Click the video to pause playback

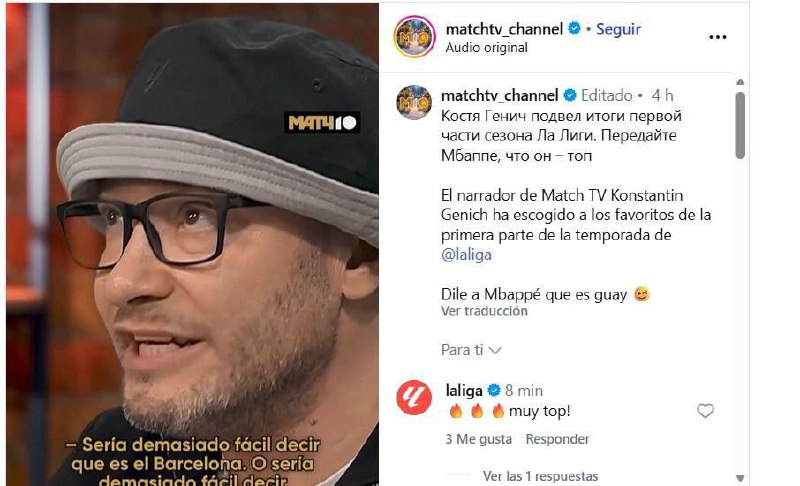(192, 245)
